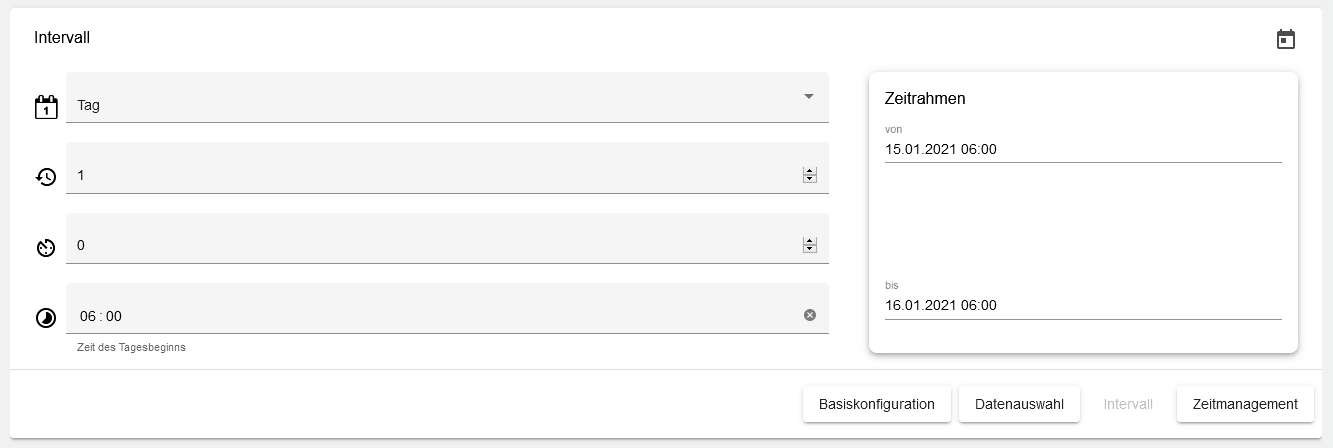This screenshot has height=448, width=1333.
Task: Decrease the offset value showing 0
Action: pyautogui.click(x=810, y=249)
